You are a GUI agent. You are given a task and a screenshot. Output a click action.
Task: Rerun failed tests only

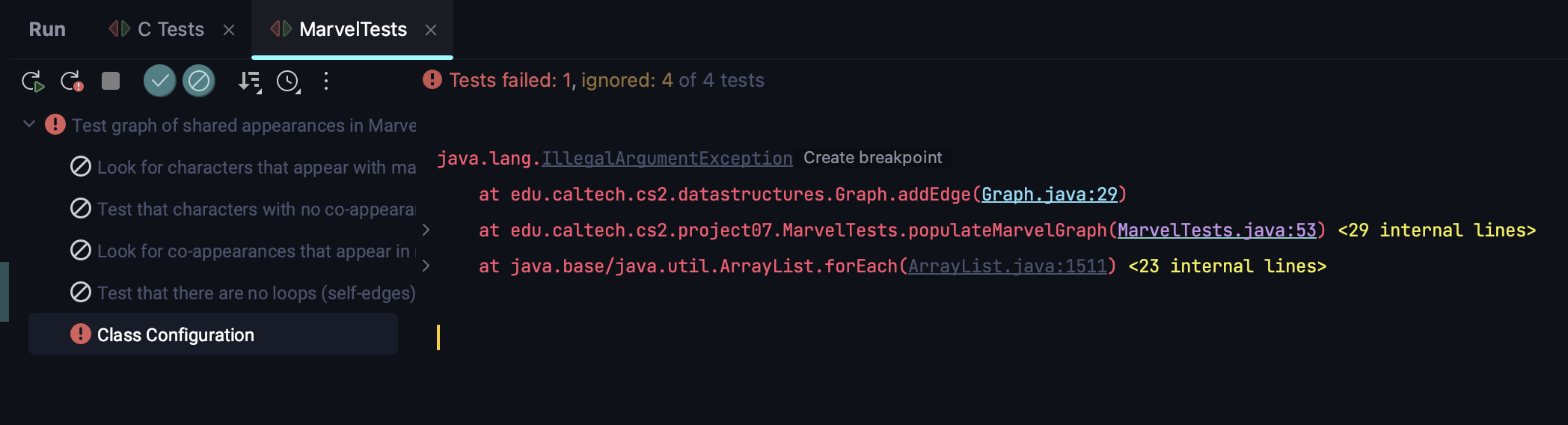tap(71, 81)
